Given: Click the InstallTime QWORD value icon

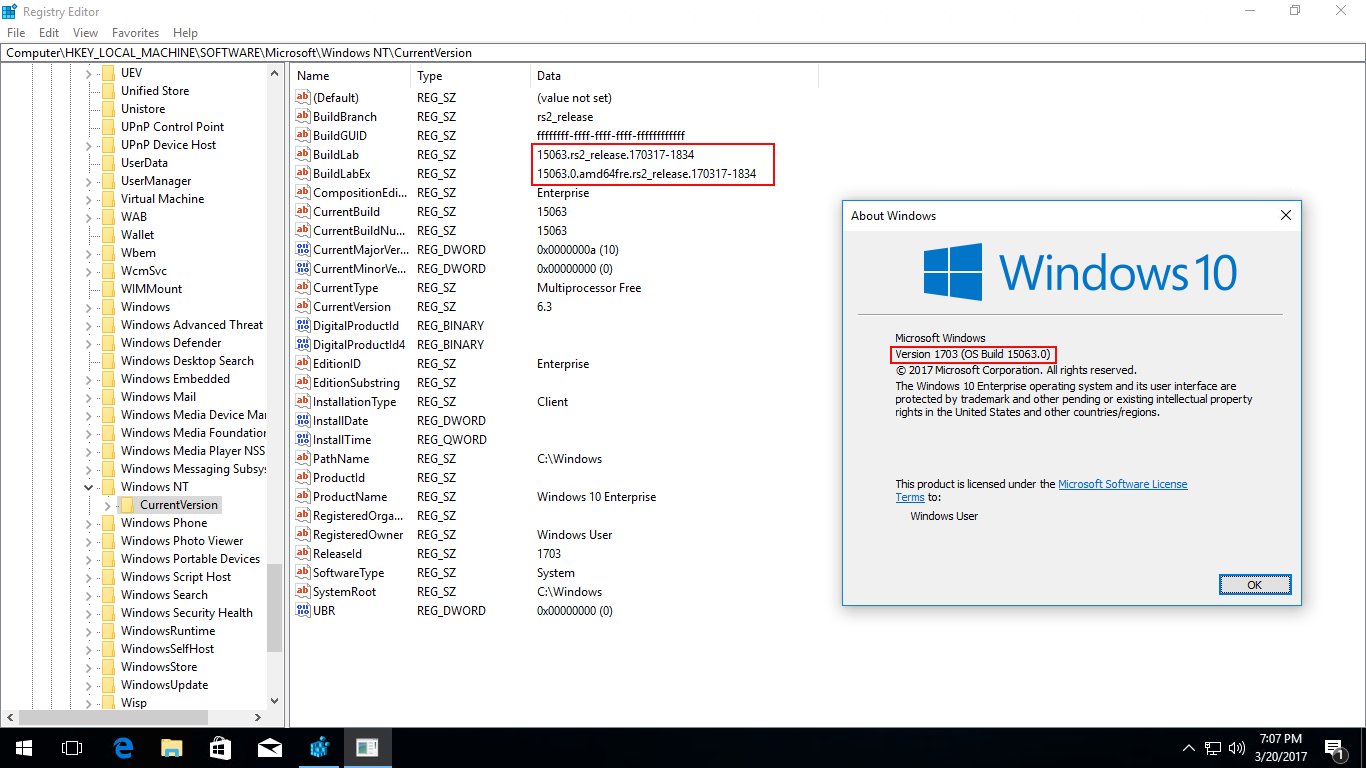Looking at the screenshot, I should click(305, 440).
